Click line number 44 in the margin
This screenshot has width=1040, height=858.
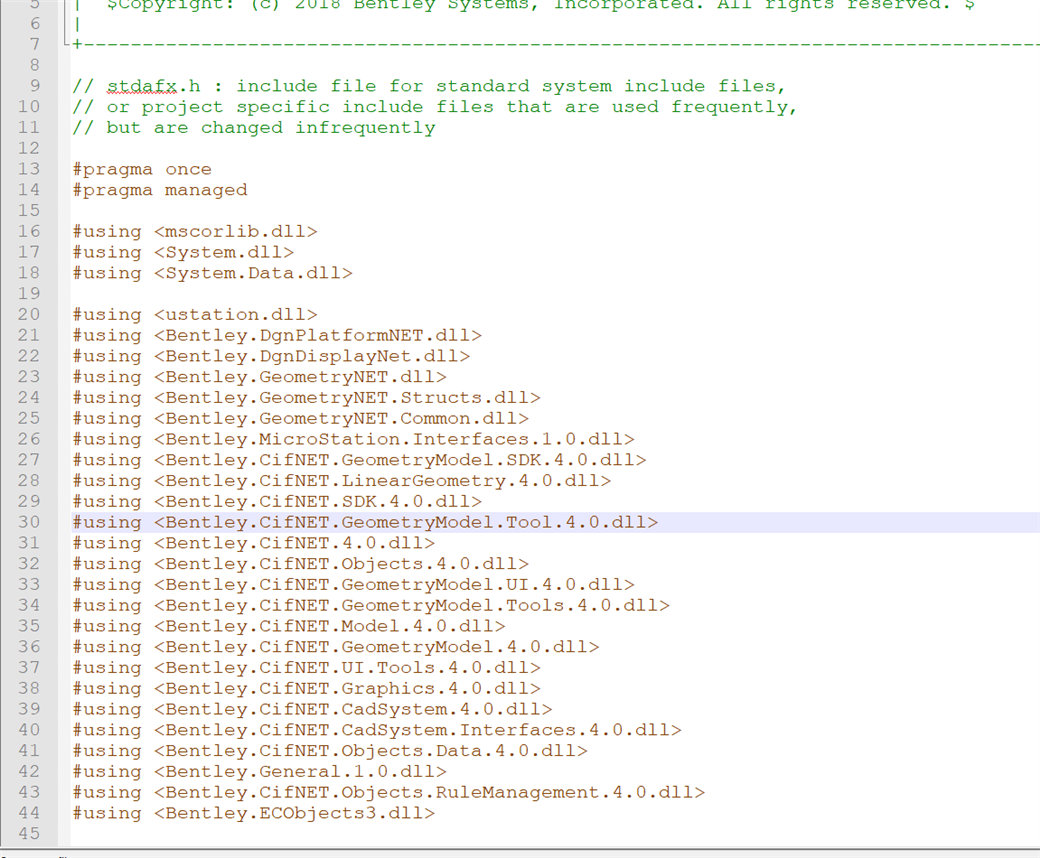pos(29,813)
